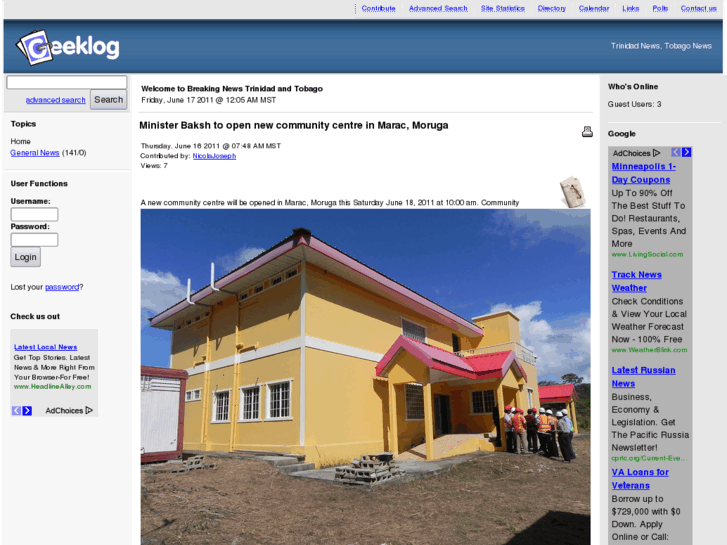Open the Contribute menu item

[378, 8]
